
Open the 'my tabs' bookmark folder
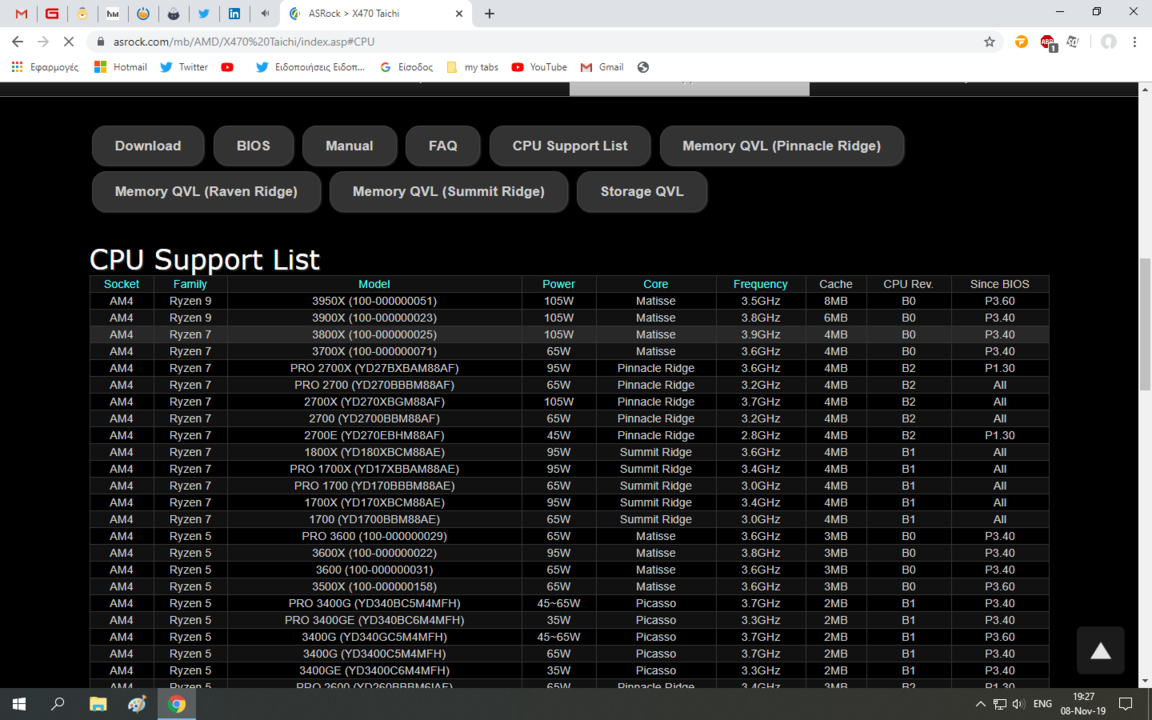click(472, 67)
